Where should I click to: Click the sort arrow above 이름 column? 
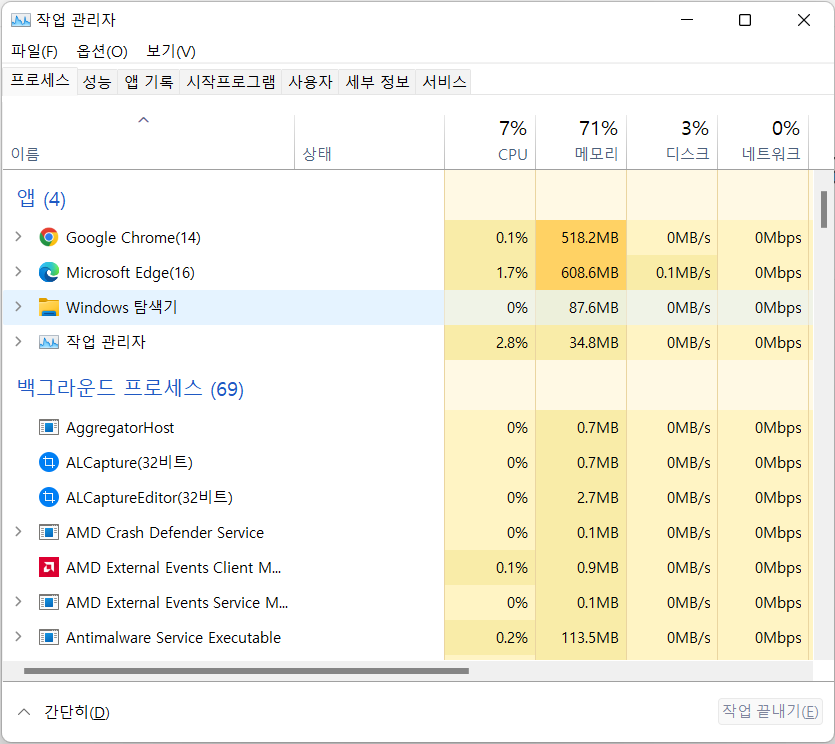(x=143, y=120)
